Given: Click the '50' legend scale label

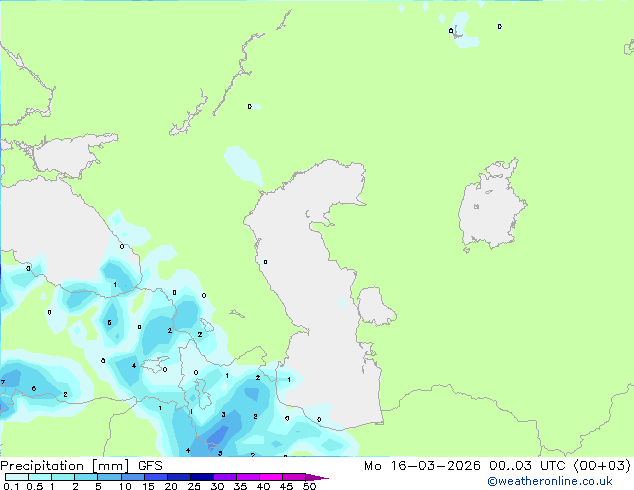Looking at the screenshot, I should coord(310,486).
